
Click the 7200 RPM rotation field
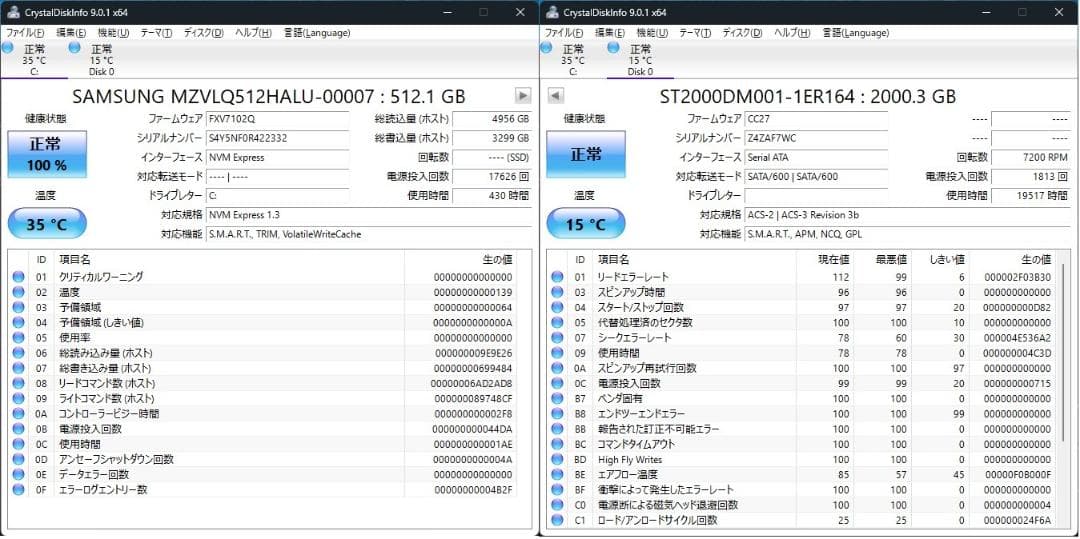tap(1031, 157)
